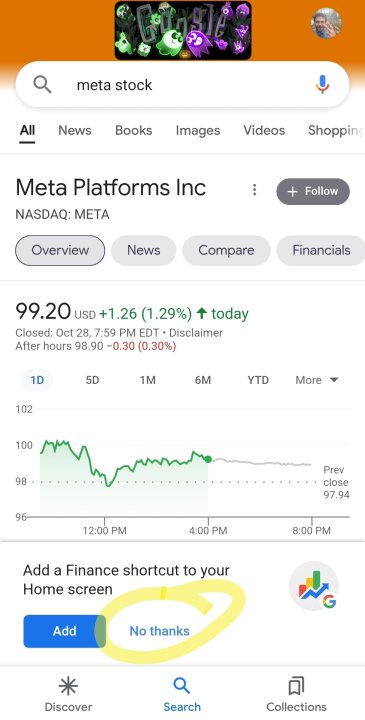Open the Halloween Google doodle

(x=183, y=30)
